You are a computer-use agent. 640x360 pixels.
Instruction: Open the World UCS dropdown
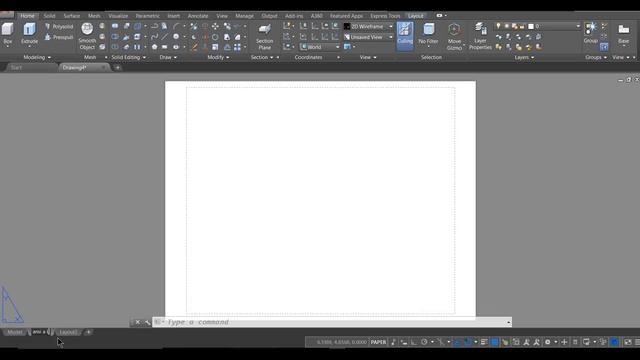coord(320,47)
